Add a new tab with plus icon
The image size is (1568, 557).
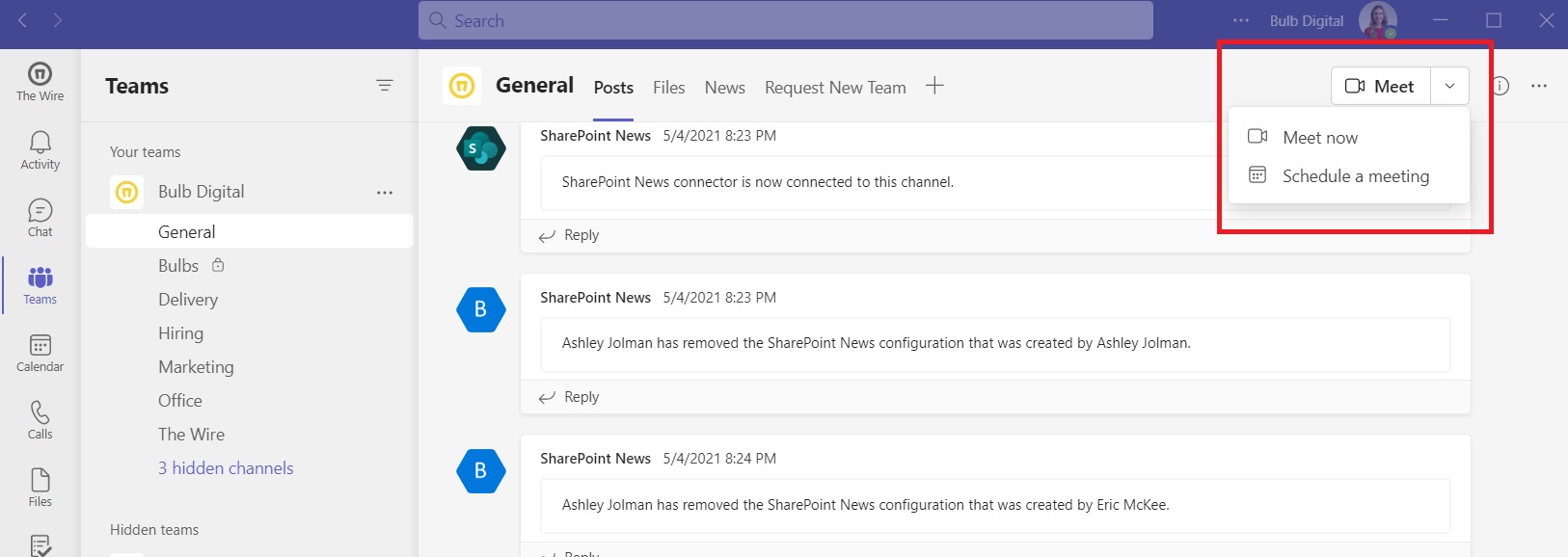point(934,86)
